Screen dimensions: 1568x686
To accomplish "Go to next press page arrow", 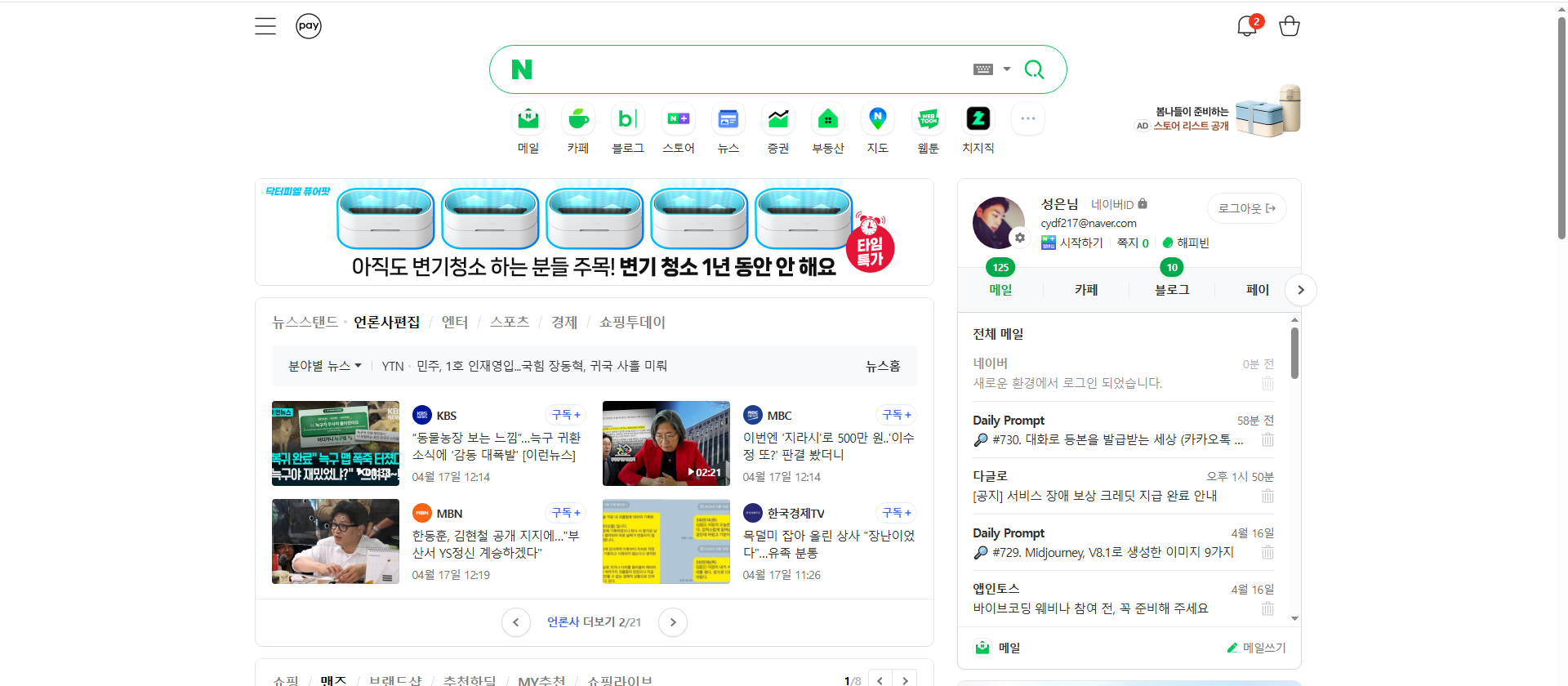I will point(673,622).
